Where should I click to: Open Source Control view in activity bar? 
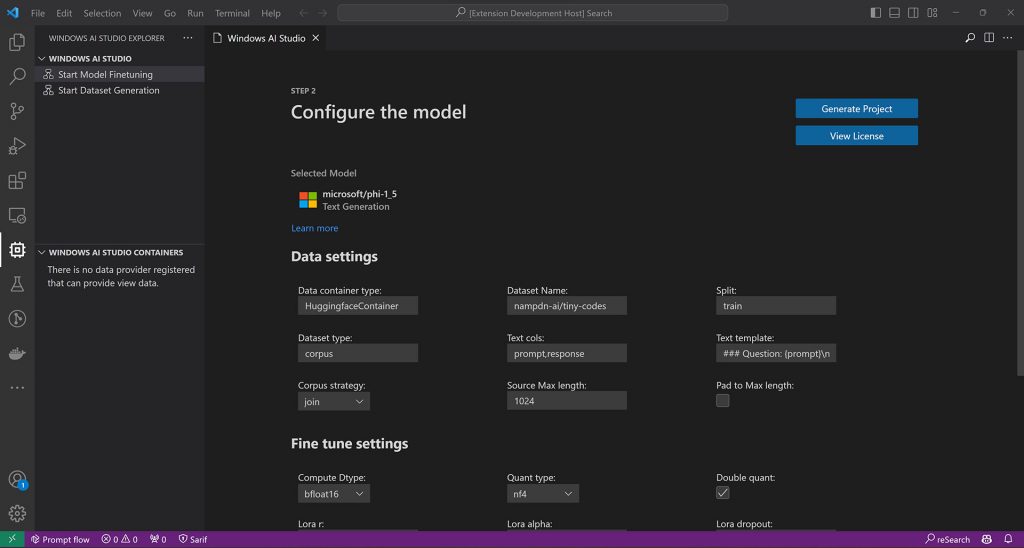tap(17, 111)
